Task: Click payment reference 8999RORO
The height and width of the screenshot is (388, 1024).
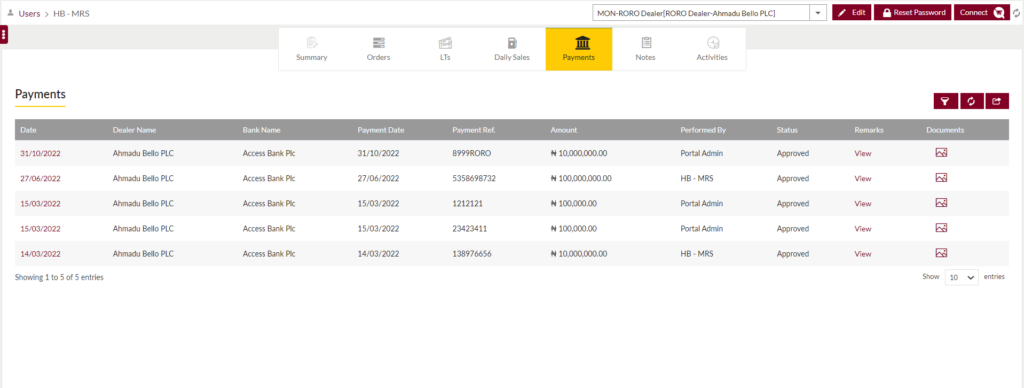Action: point(472,153)
